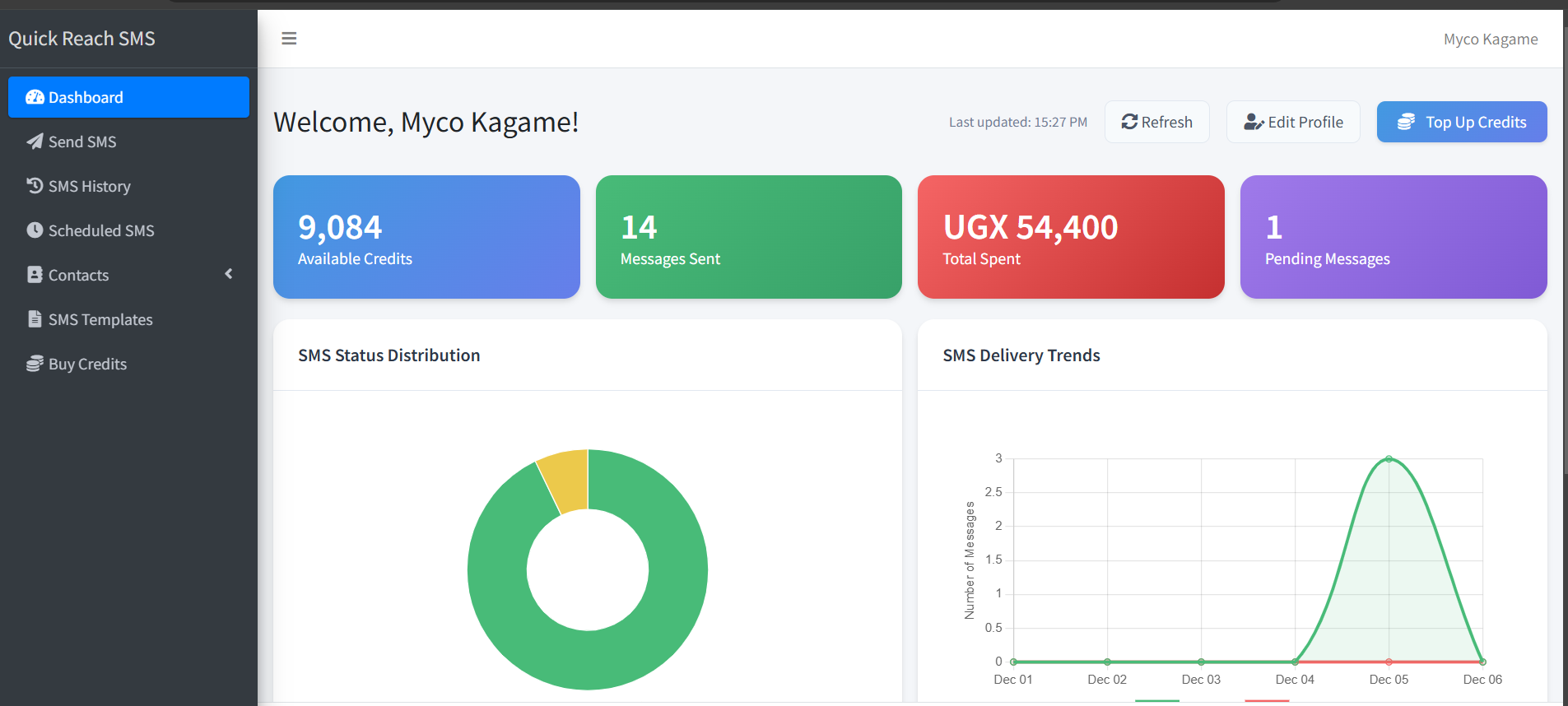Open the Quick Reach SMS home link
1568x706 pixels.
(x=81, y=39)
